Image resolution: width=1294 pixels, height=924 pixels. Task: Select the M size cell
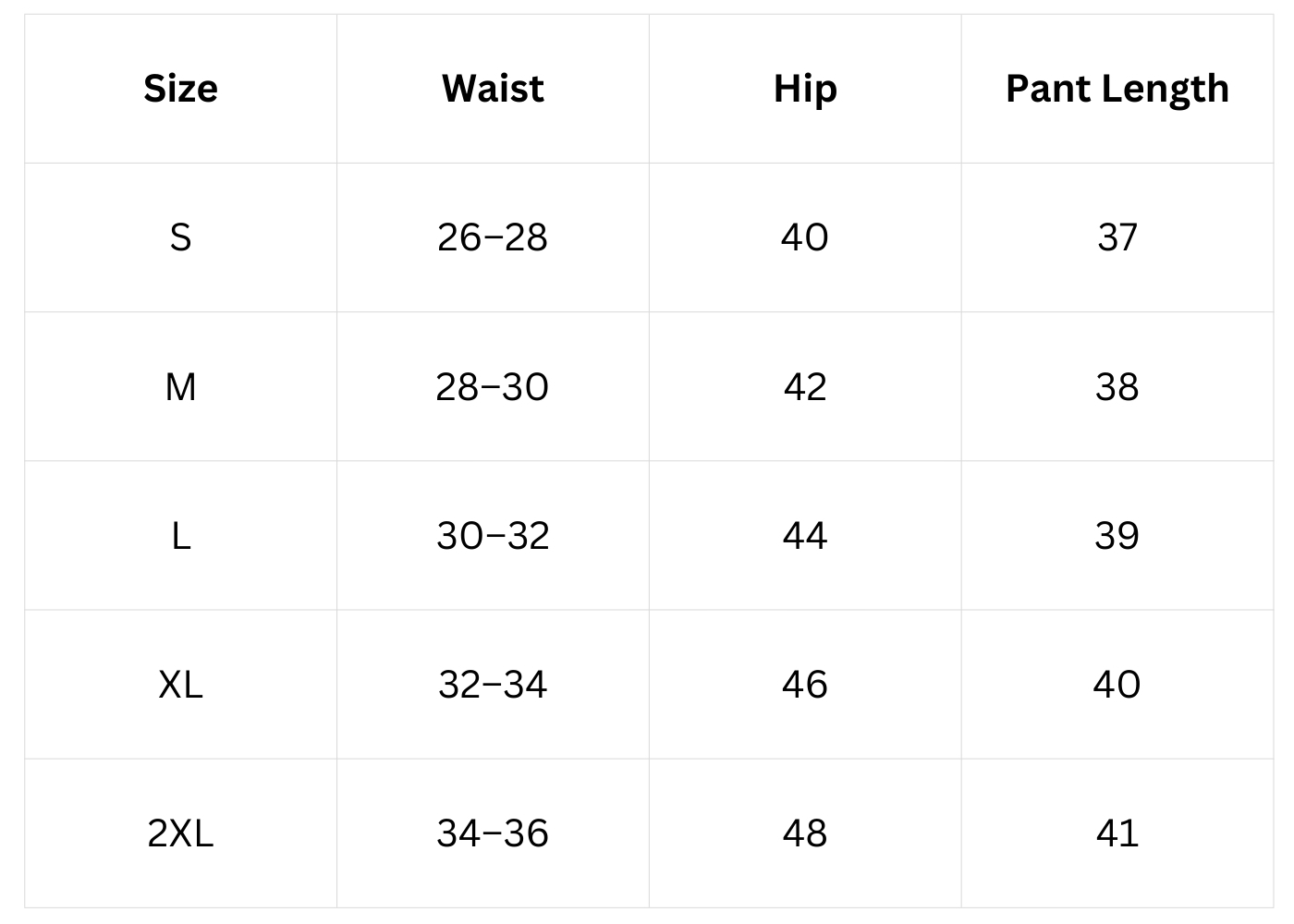click(x=180, y=386)
